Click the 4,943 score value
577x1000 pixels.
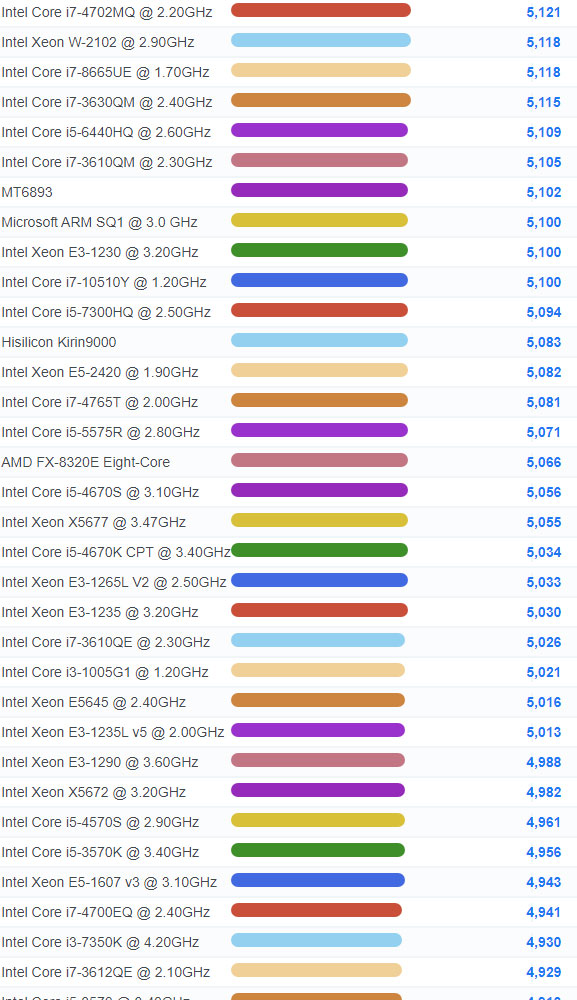click(544, 881)
